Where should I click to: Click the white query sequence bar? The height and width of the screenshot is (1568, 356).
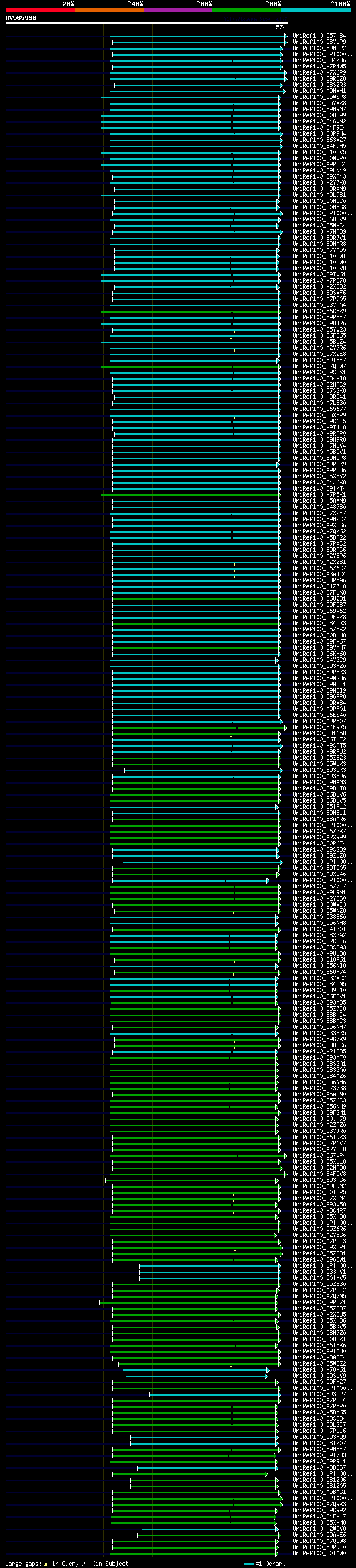(x=147, y=23)
